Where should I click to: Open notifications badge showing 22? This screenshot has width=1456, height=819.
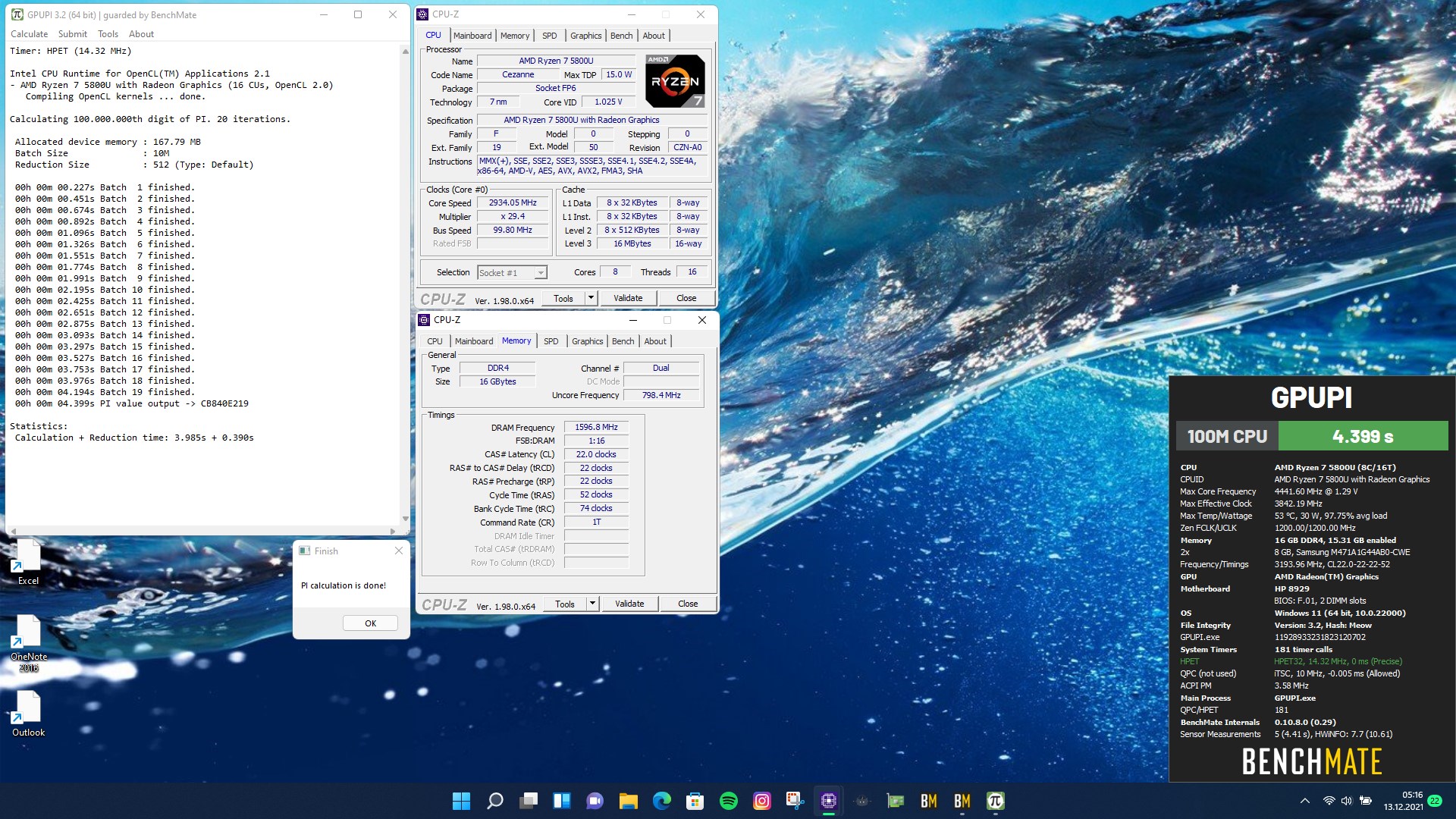(x=1435, y=801)
